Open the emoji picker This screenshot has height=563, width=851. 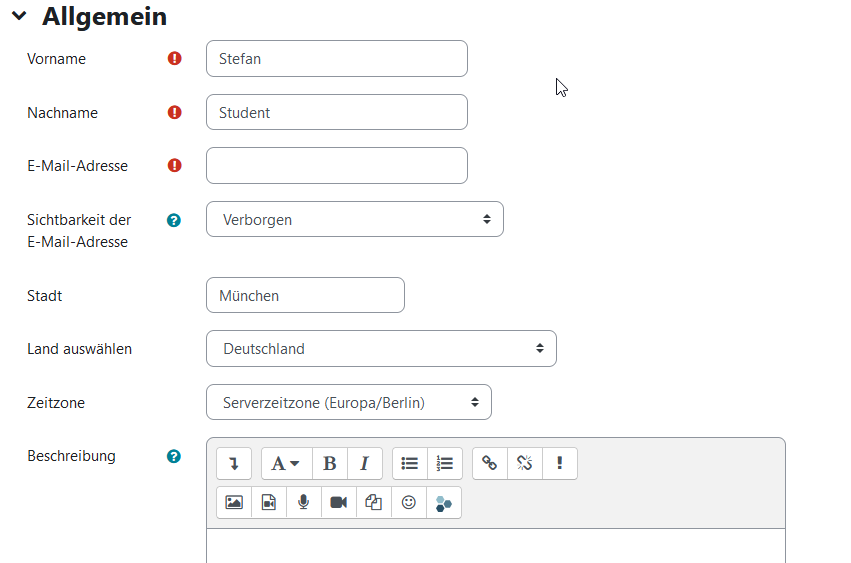(x=408, y=502)
